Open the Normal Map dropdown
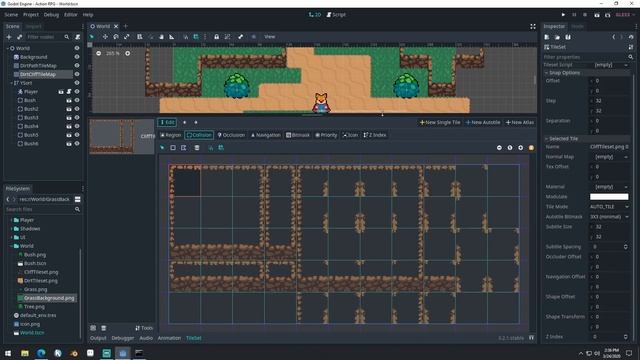The height and width of the screenshot is (360, 640). click(x=609, y=157)
